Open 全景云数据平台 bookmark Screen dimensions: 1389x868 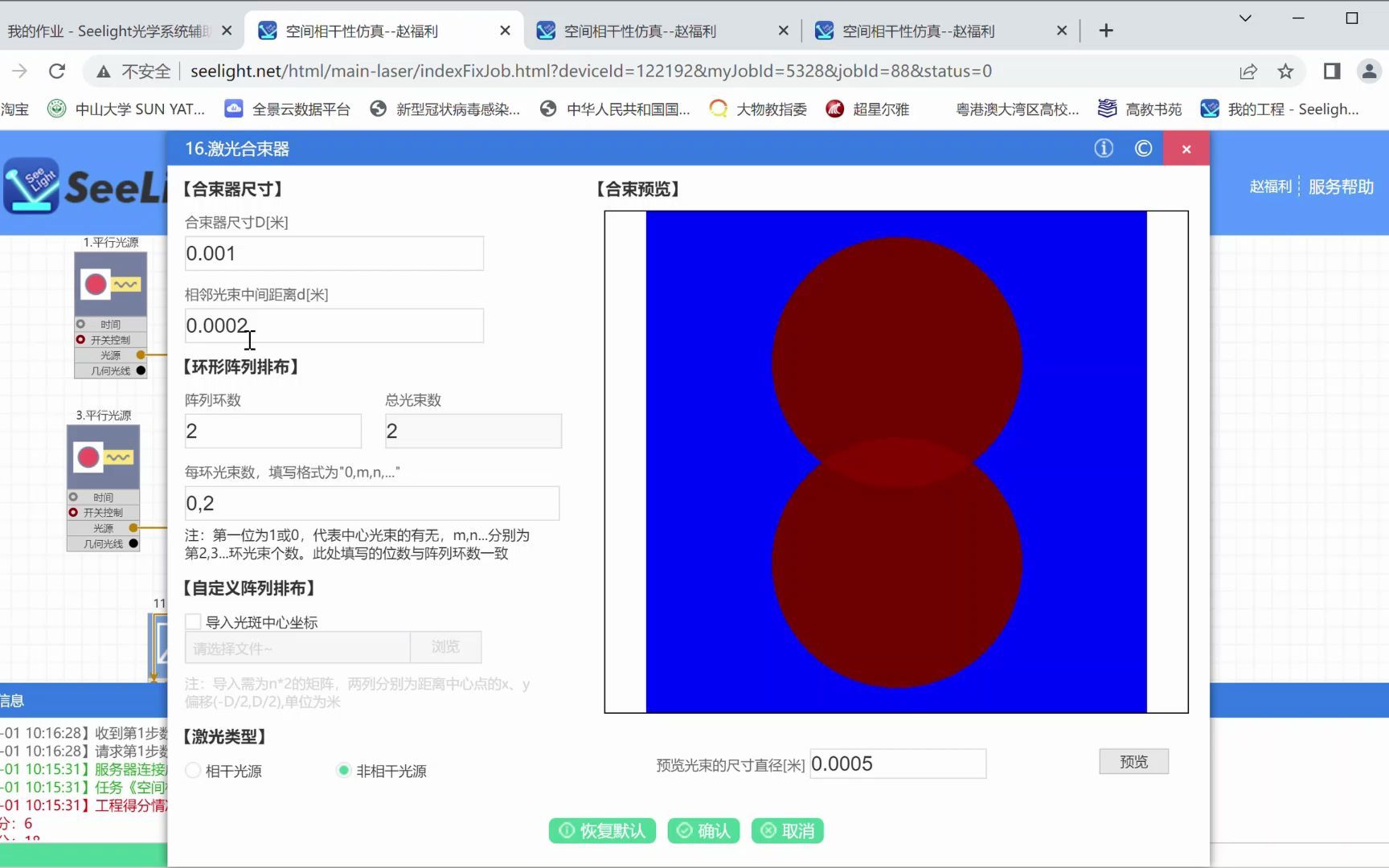point(288,108)
